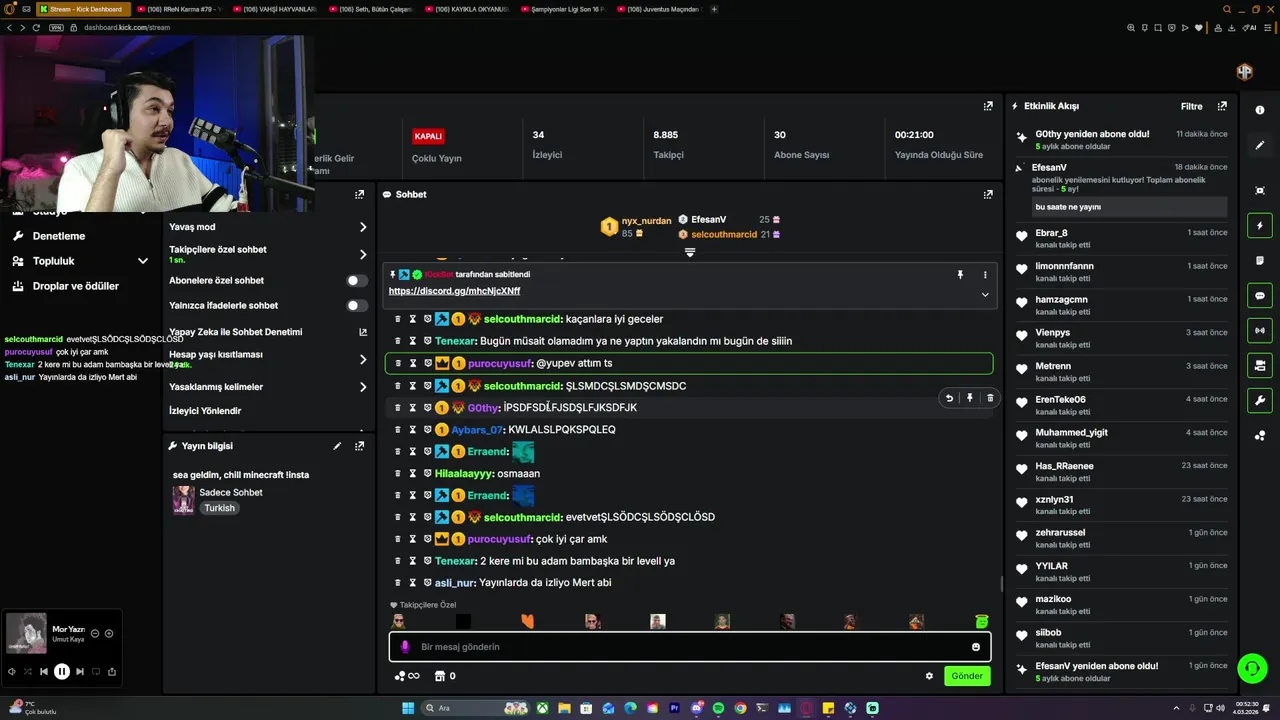Open pinned message three-dot menu
The width and height of the screenshot is (1280, 720).
click(985, 274)
